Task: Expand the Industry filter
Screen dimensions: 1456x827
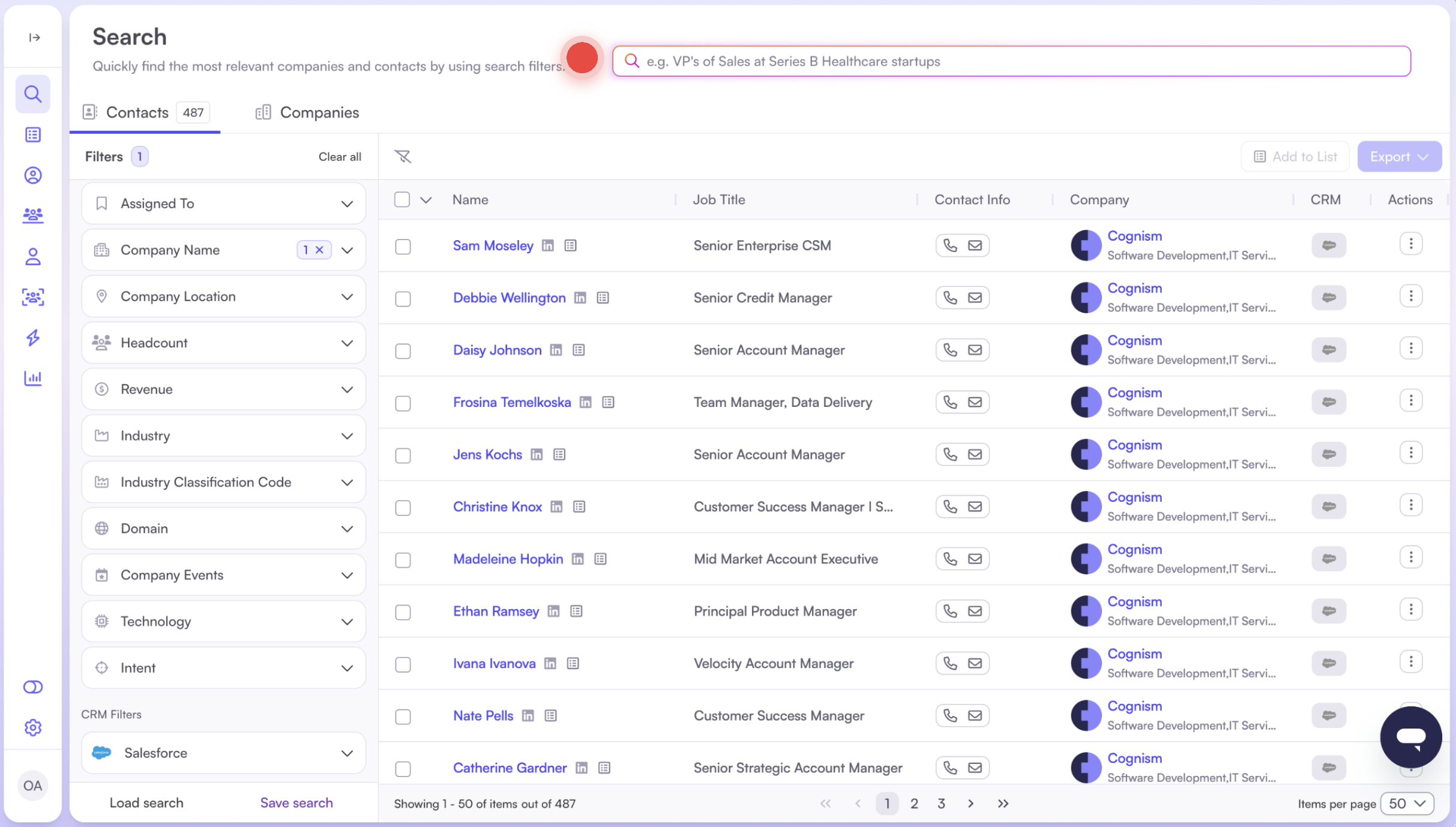Action: [347, 436]
